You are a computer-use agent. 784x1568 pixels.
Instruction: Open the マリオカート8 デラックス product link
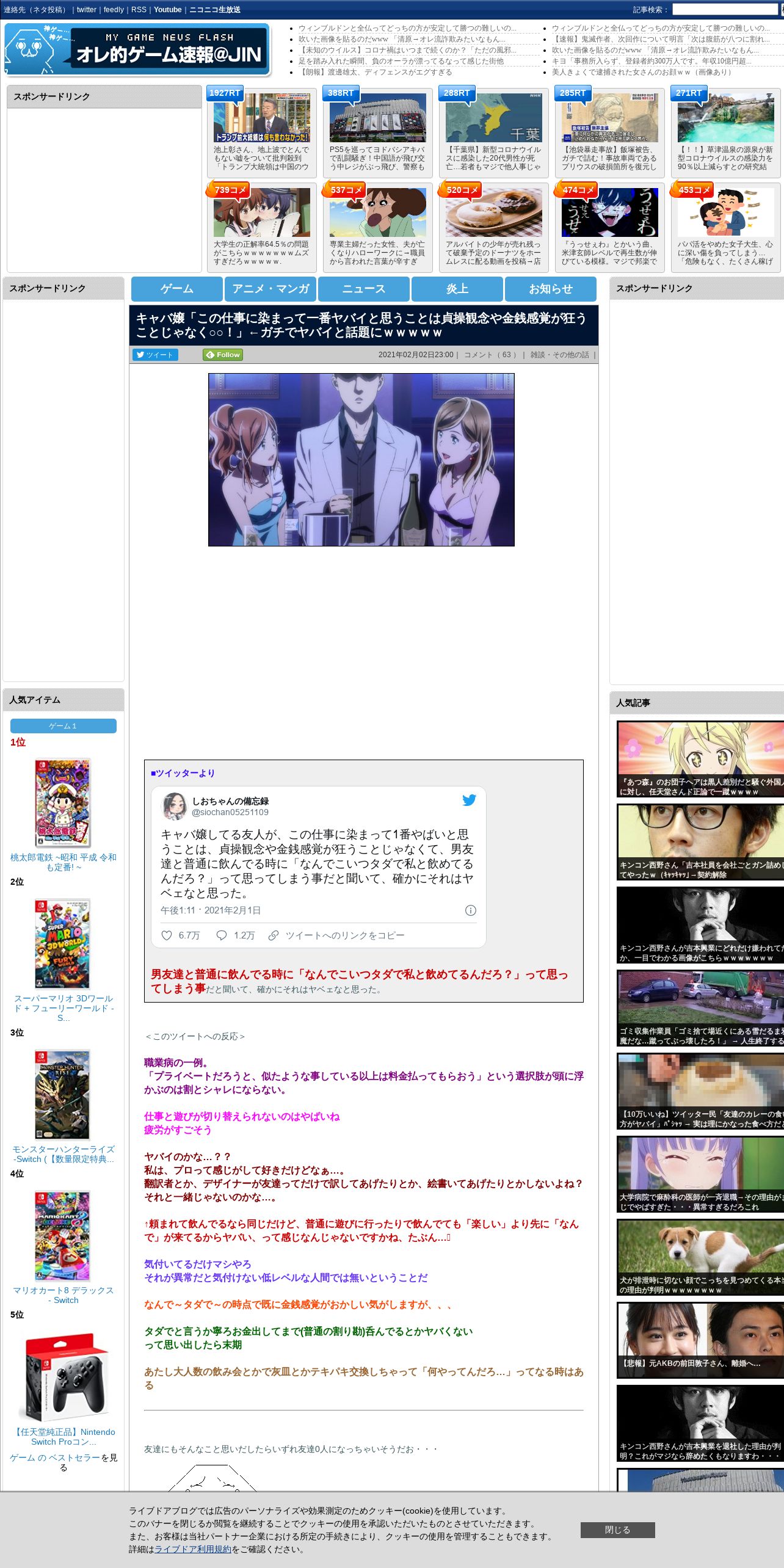(x=64, y=1295)
